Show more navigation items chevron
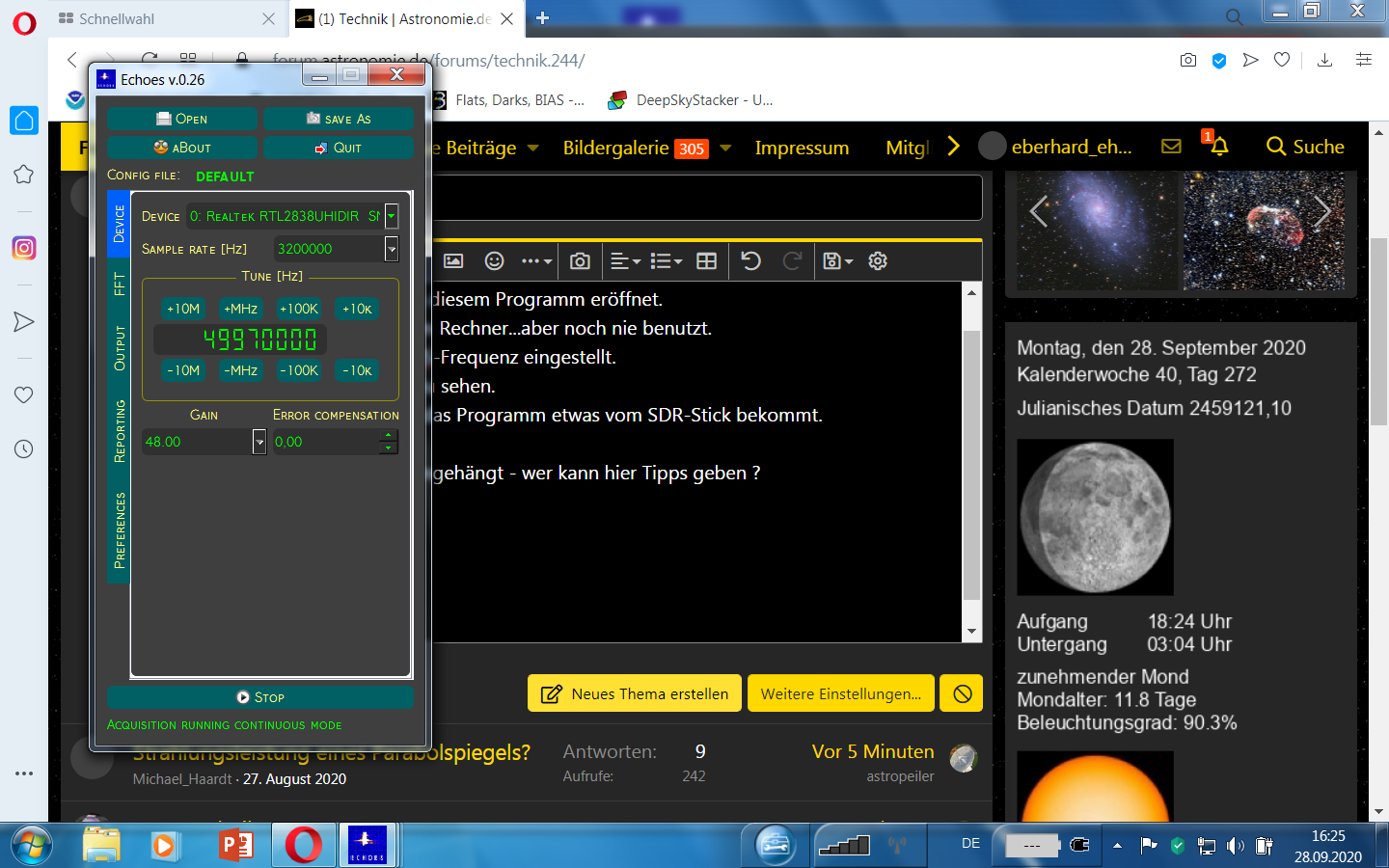Image resolution: width=1389 pixels, height=868 pixels. click(953, 147)
